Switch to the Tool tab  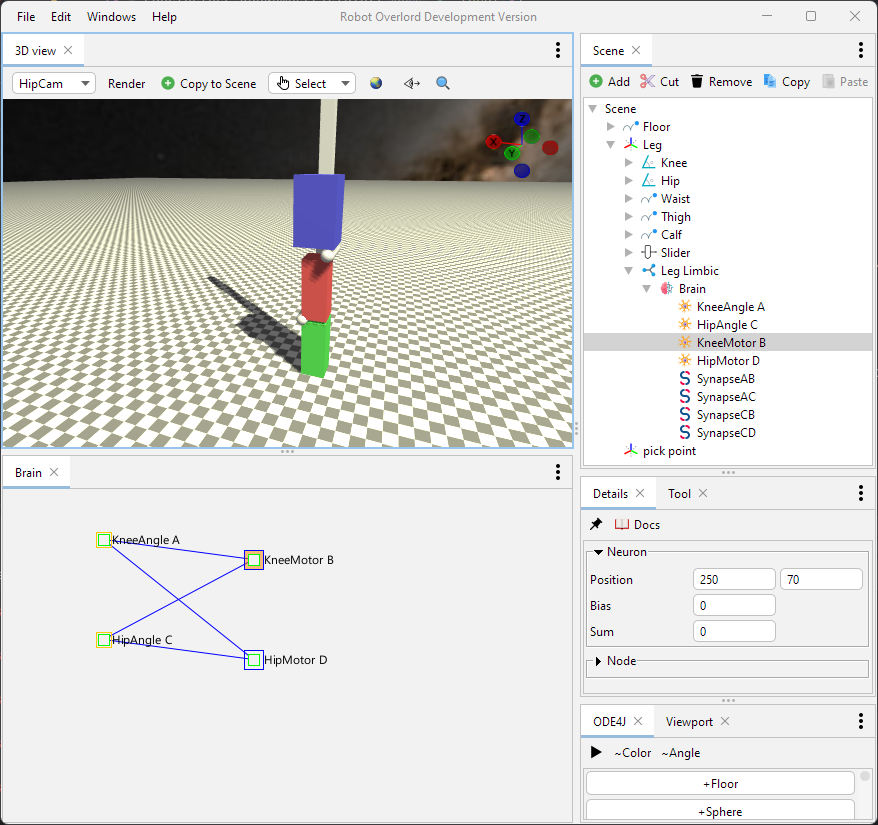679,493
